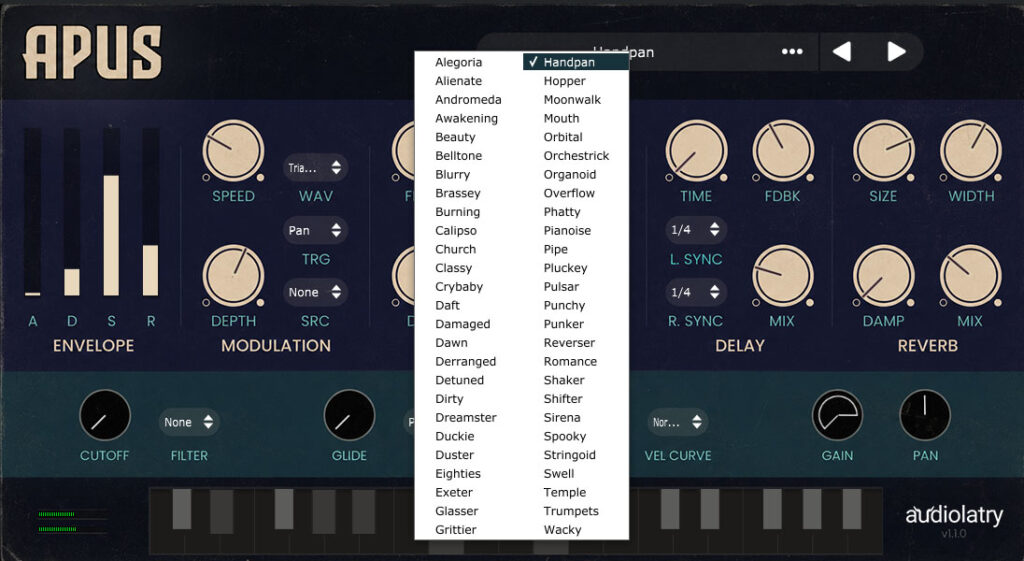Select the Alegoria preset
Image resolution: width=1024 pixels, height=561 pixels.
click(x=458, y=62)
